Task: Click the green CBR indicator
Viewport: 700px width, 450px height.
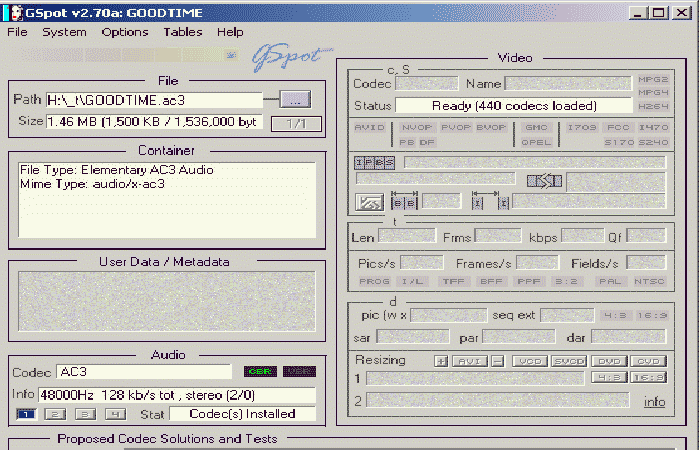Action: pos(261,372)
